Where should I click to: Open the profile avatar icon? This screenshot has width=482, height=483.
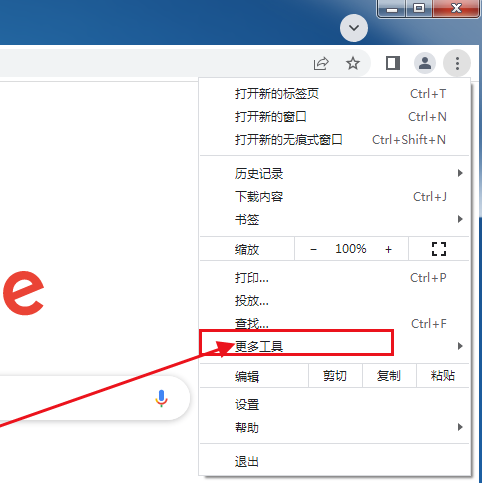425,63
